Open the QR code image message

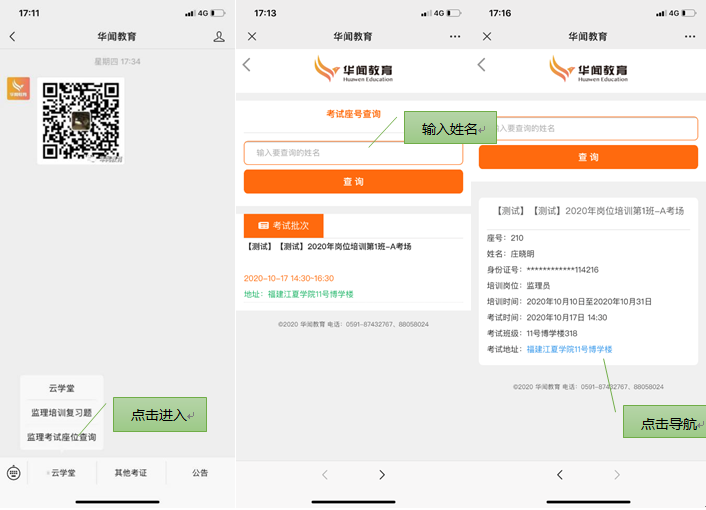(81, 120)
